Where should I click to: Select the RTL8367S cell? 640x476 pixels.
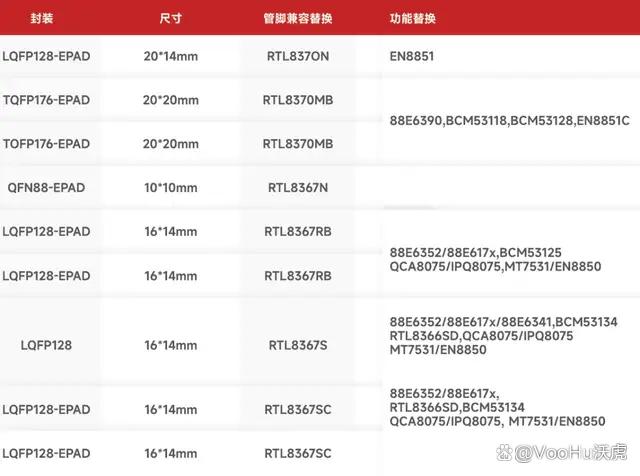[298, 345]
